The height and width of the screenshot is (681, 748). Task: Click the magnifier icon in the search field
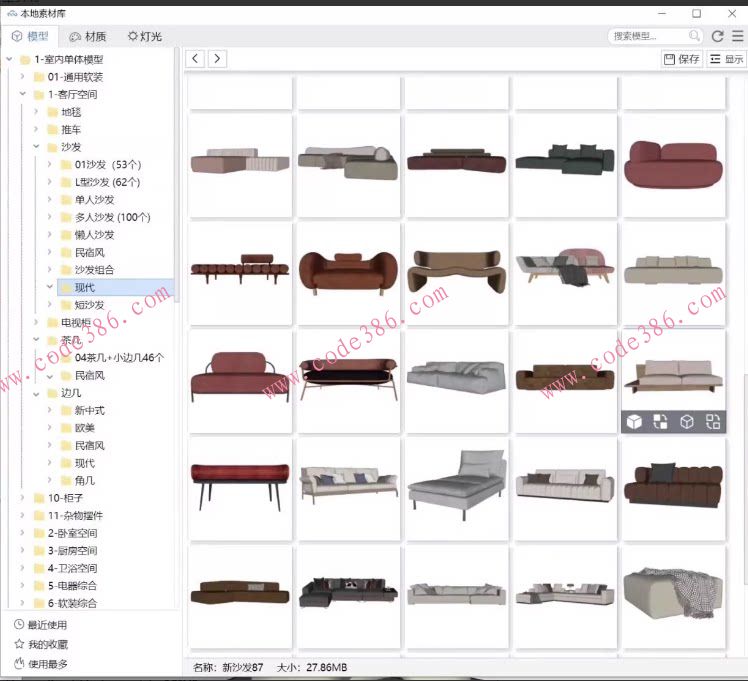tap(694, 36)
